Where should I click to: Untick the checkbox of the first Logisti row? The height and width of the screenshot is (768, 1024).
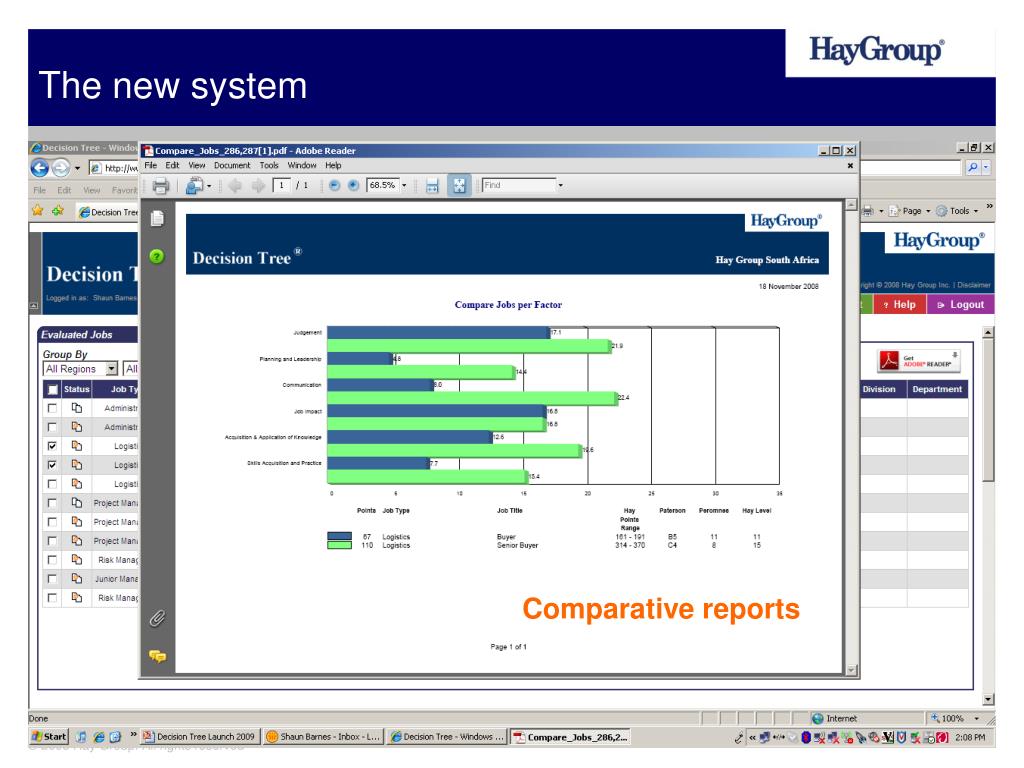pyautogui.click(x=52, y=446)
